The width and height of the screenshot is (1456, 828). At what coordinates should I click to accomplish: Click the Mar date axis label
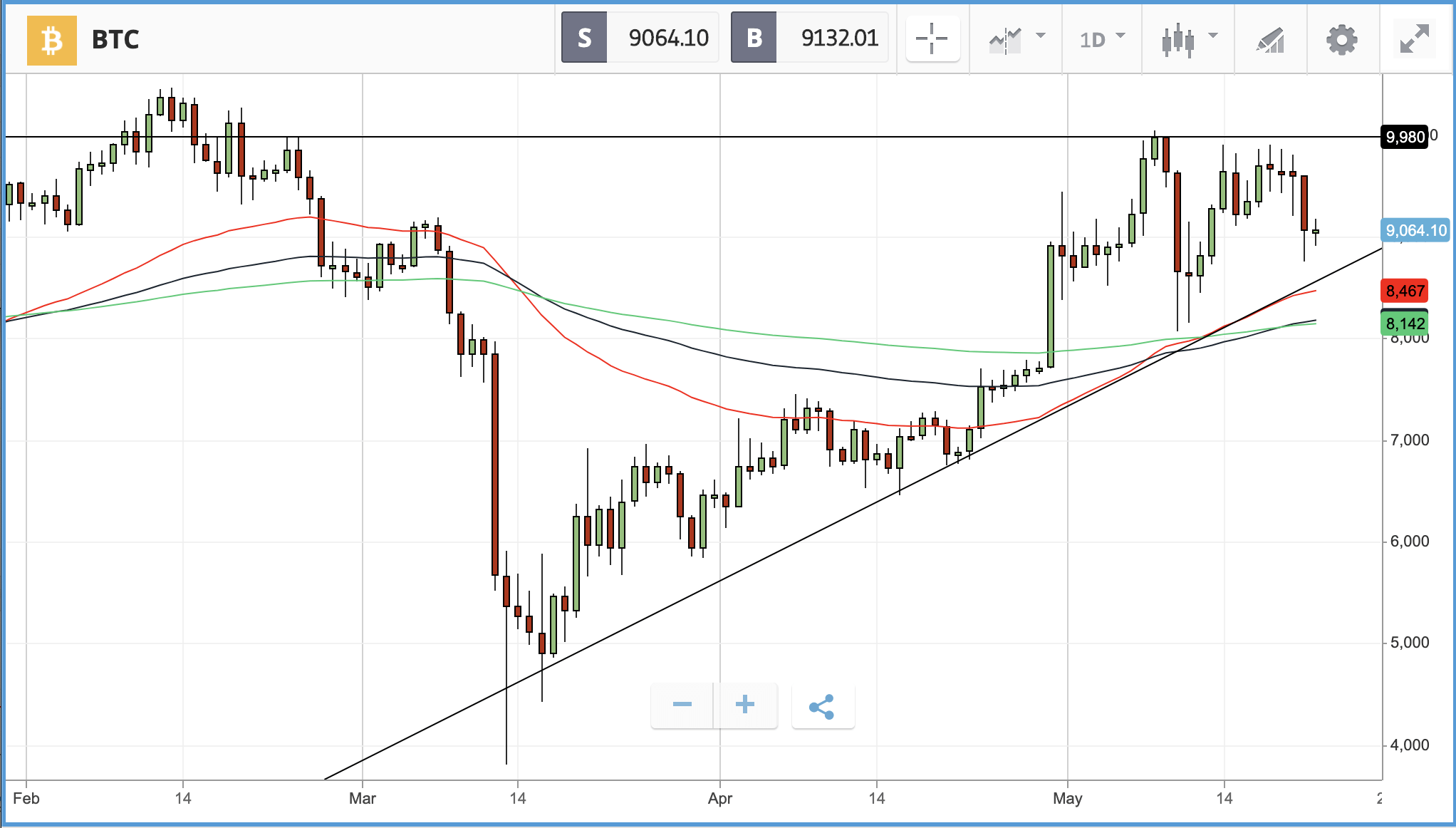point(362,798)
